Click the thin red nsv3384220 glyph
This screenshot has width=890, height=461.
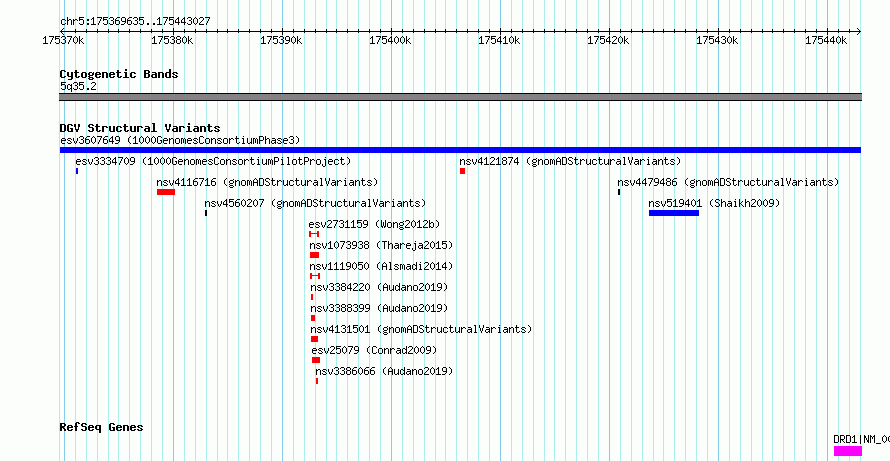(x=312, y=297)
